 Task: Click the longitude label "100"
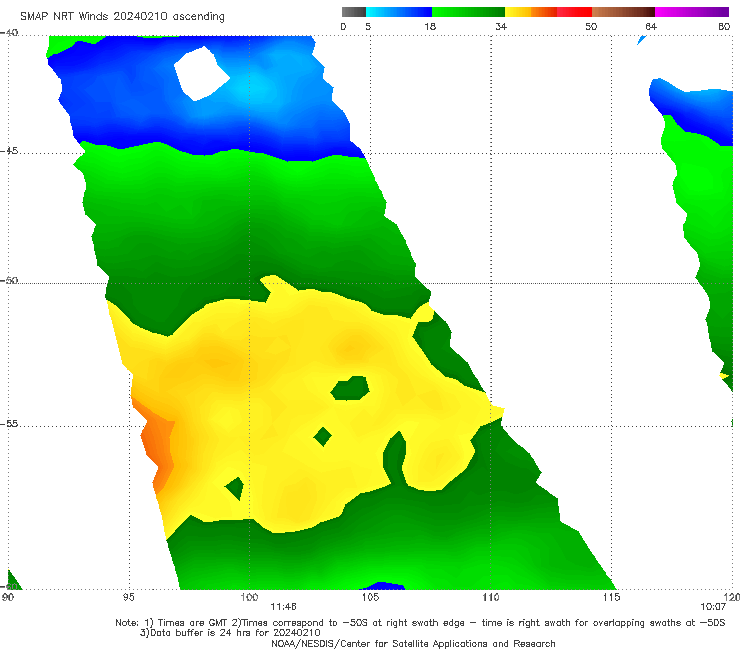249,597
